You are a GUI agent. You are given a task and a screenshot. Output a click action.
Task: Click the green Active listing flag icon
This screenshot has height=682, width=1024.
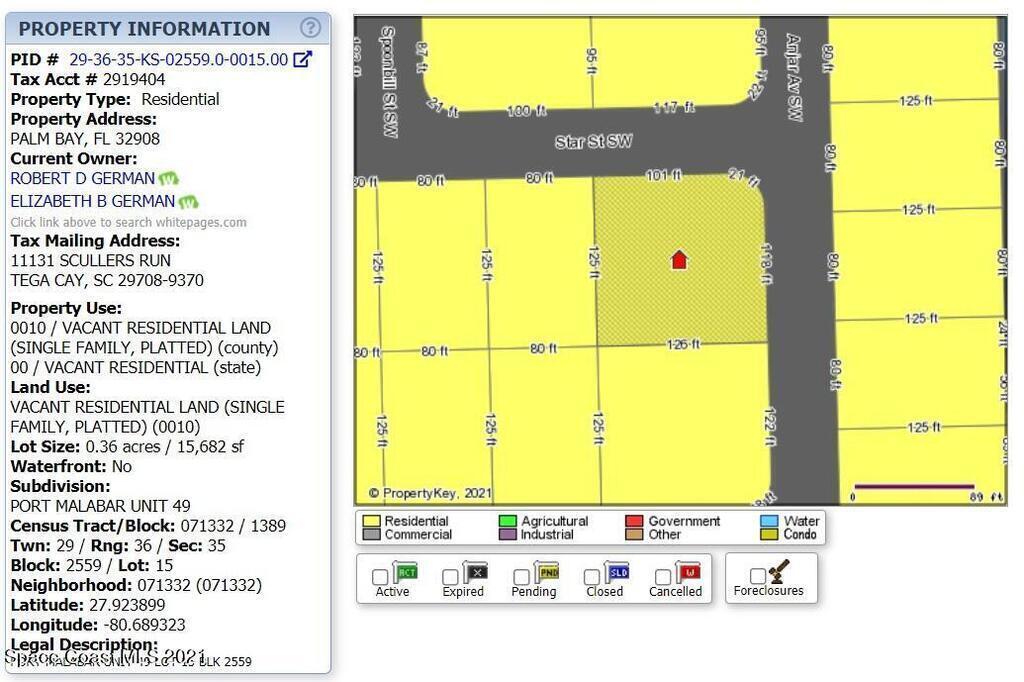(x=405, y=573)
